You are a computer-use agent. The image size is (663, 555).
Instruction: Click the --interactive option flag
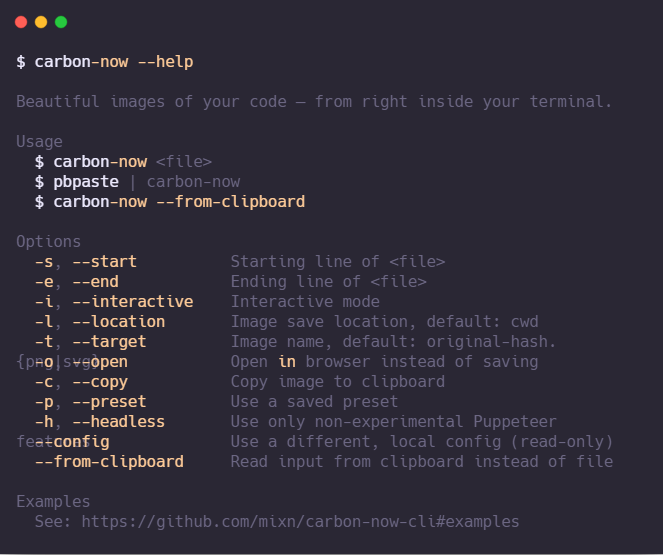(133, 302)
